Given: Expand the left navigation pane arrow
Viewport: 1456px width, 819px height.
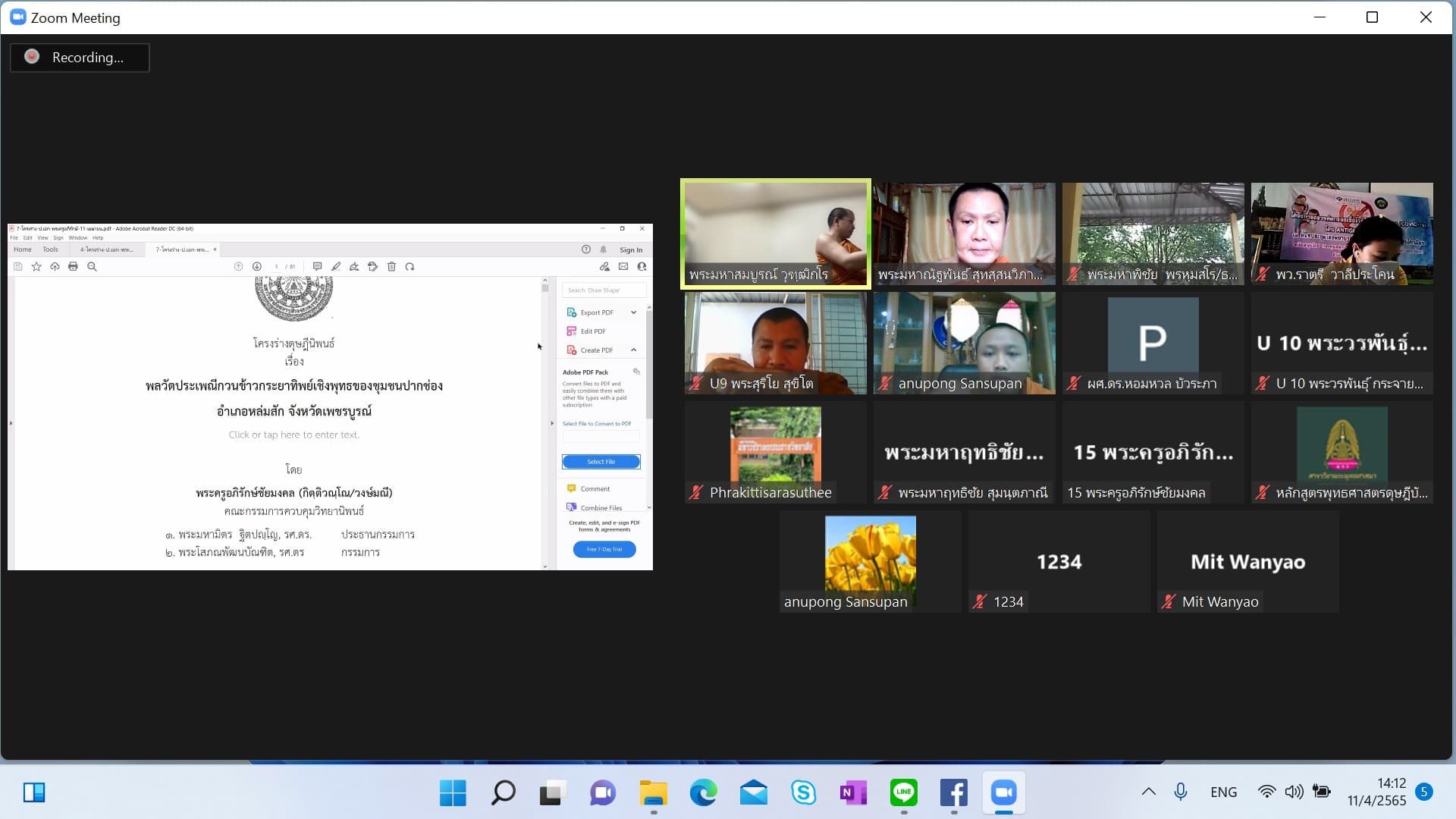Looking at the screenshot, I should (11, 423).
